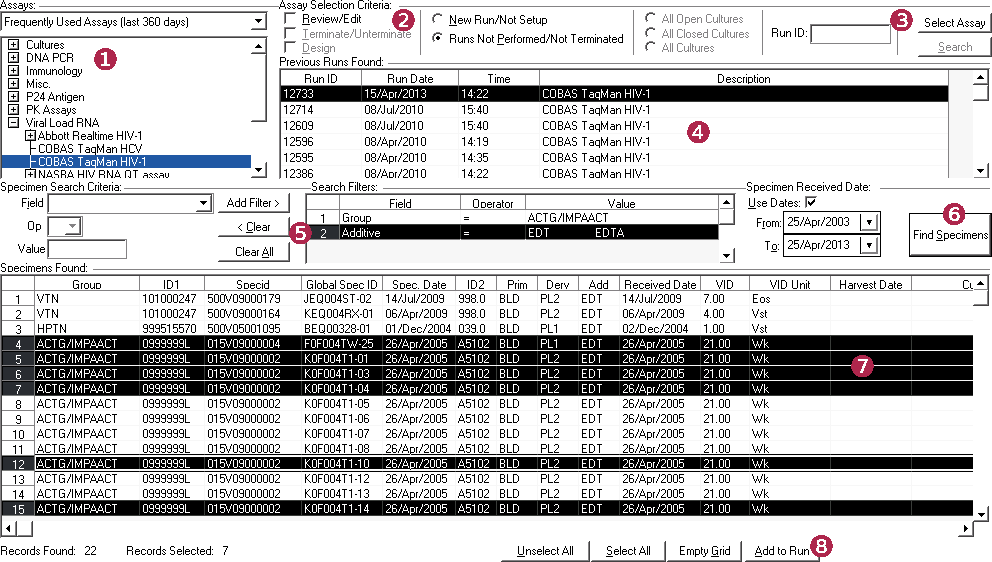Click the Global Spec ID column header
Screen dimensions: 992x562
click(x=342, y=284)
